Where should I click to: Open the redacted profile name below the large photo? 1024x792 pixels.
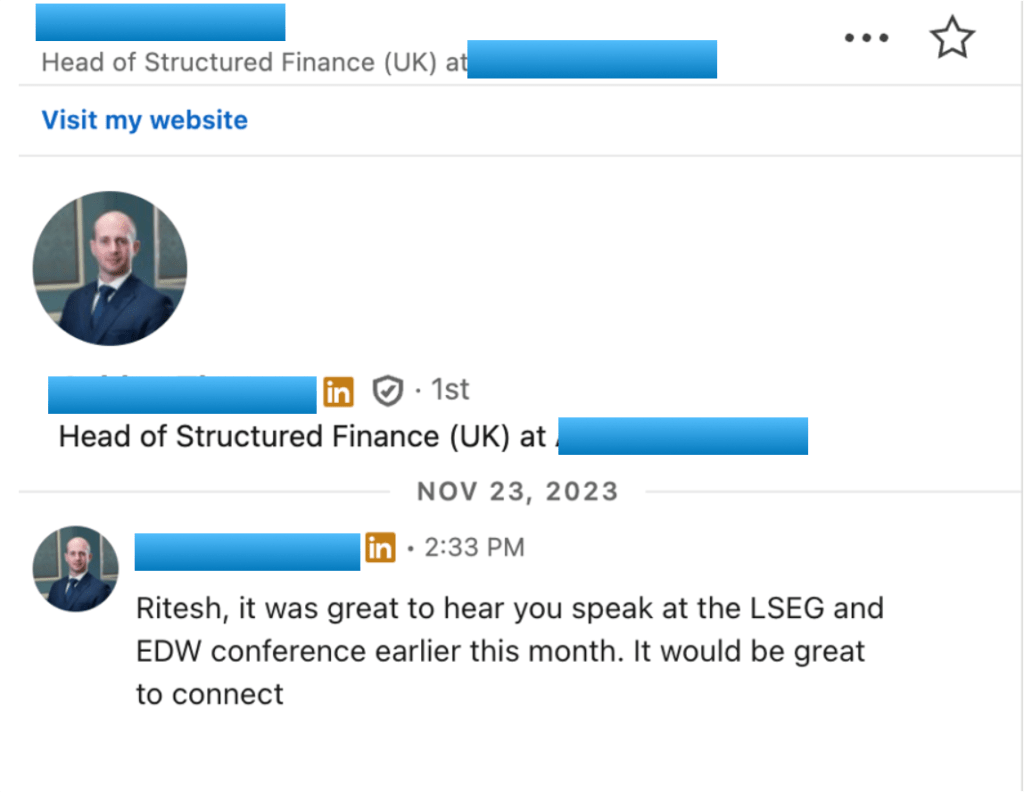[182, 394]
